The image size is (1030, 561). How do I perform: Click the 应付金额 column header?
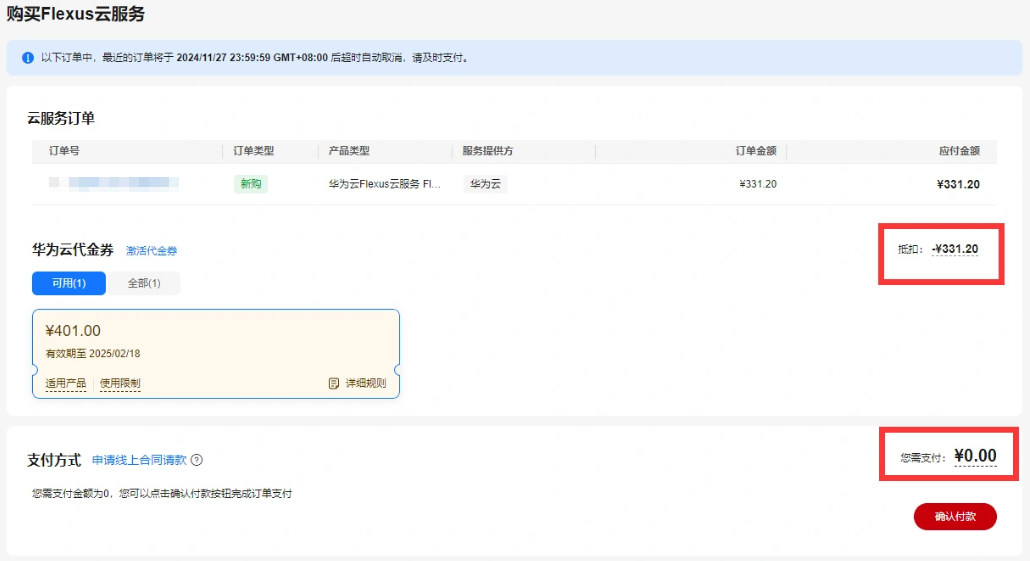[x=959, y=151]
